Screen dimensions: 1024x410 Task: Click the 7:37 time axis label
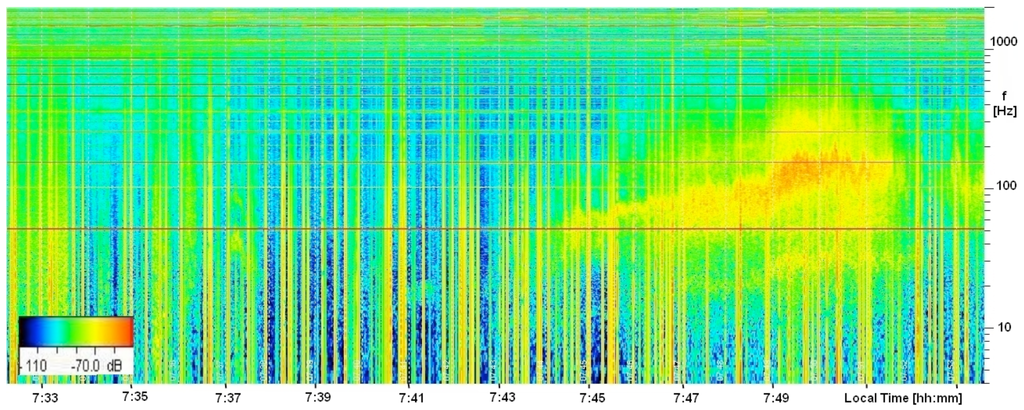[228, 398]
